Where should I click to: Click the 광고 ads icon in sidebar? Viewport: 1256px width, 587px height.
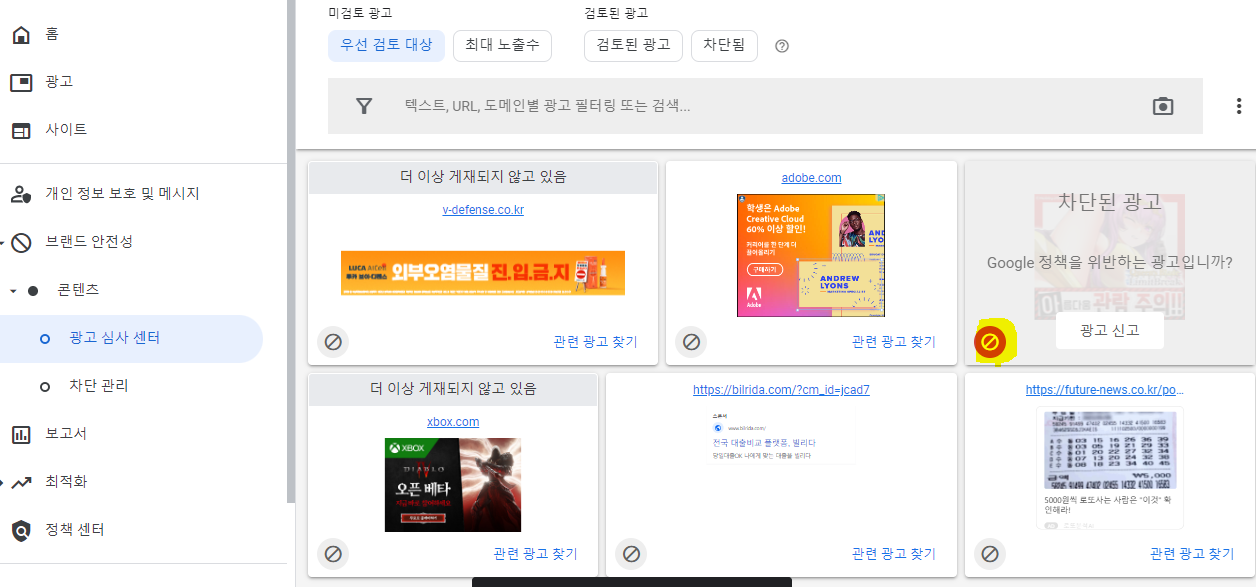21,82
